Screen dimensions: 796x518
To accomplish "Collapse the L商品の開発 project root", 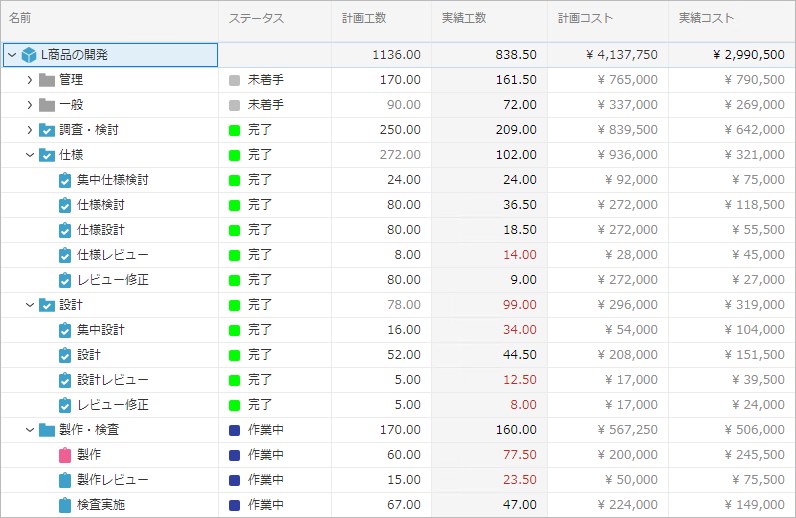I will click(x=12, y=55).
